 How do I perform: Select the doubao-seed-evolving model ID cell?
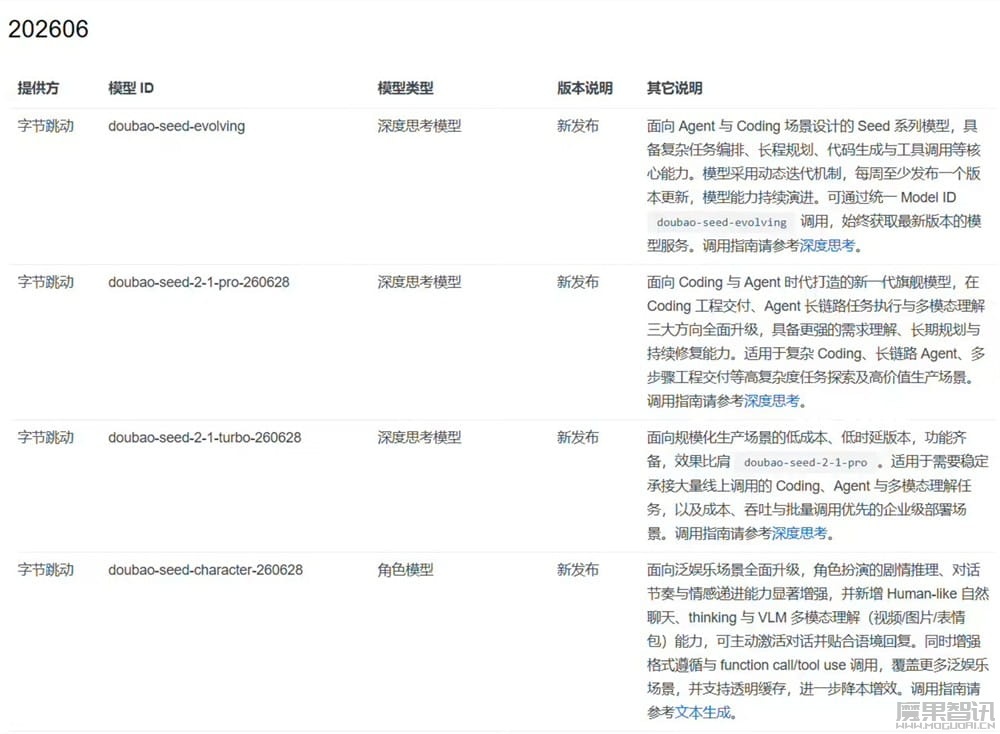(177, 126)
